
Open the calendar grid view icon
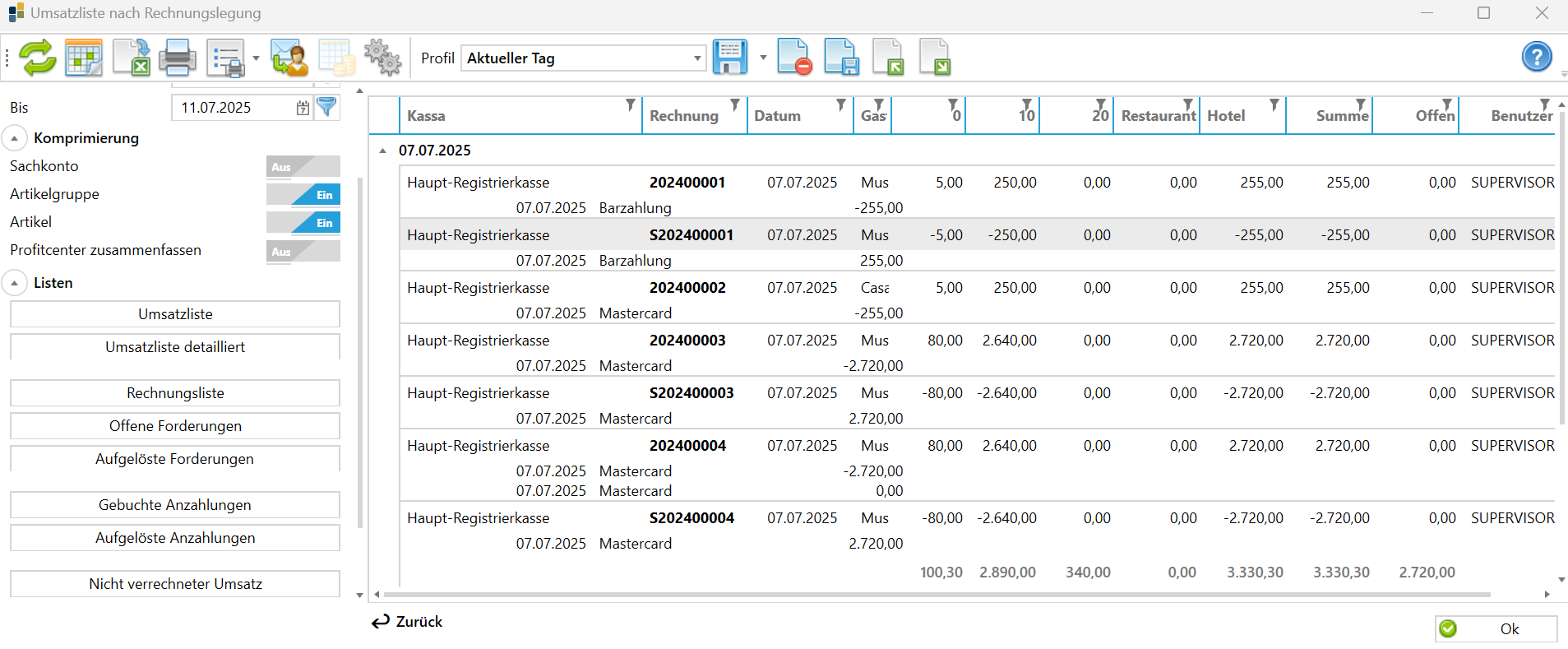click(84, 58)
